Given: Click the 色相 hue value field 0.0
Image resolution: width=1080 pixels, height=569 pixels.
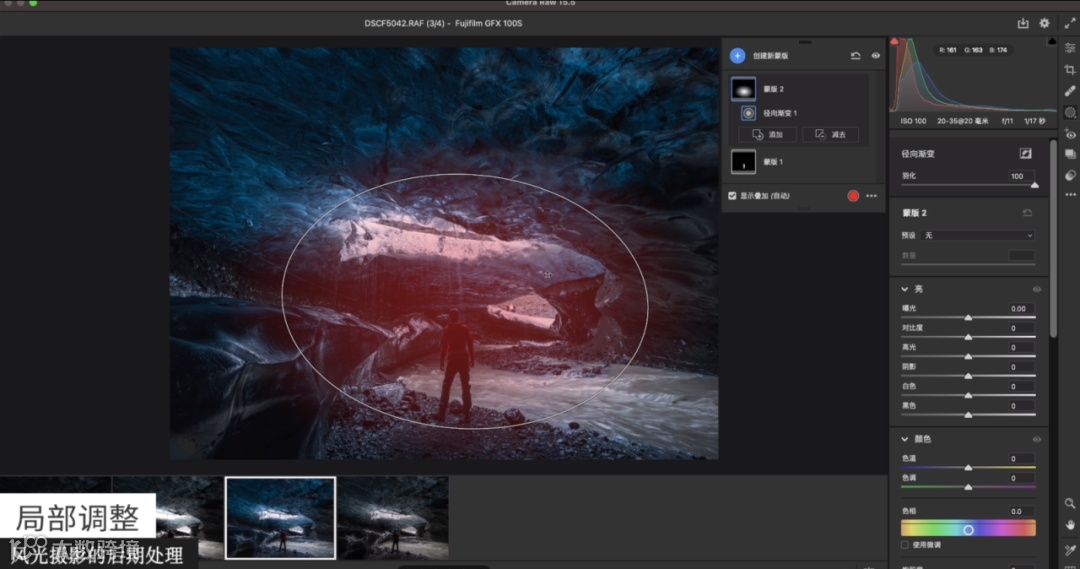Looking at the screenshot, I should pyautogui.click(x=1021, y=511).
